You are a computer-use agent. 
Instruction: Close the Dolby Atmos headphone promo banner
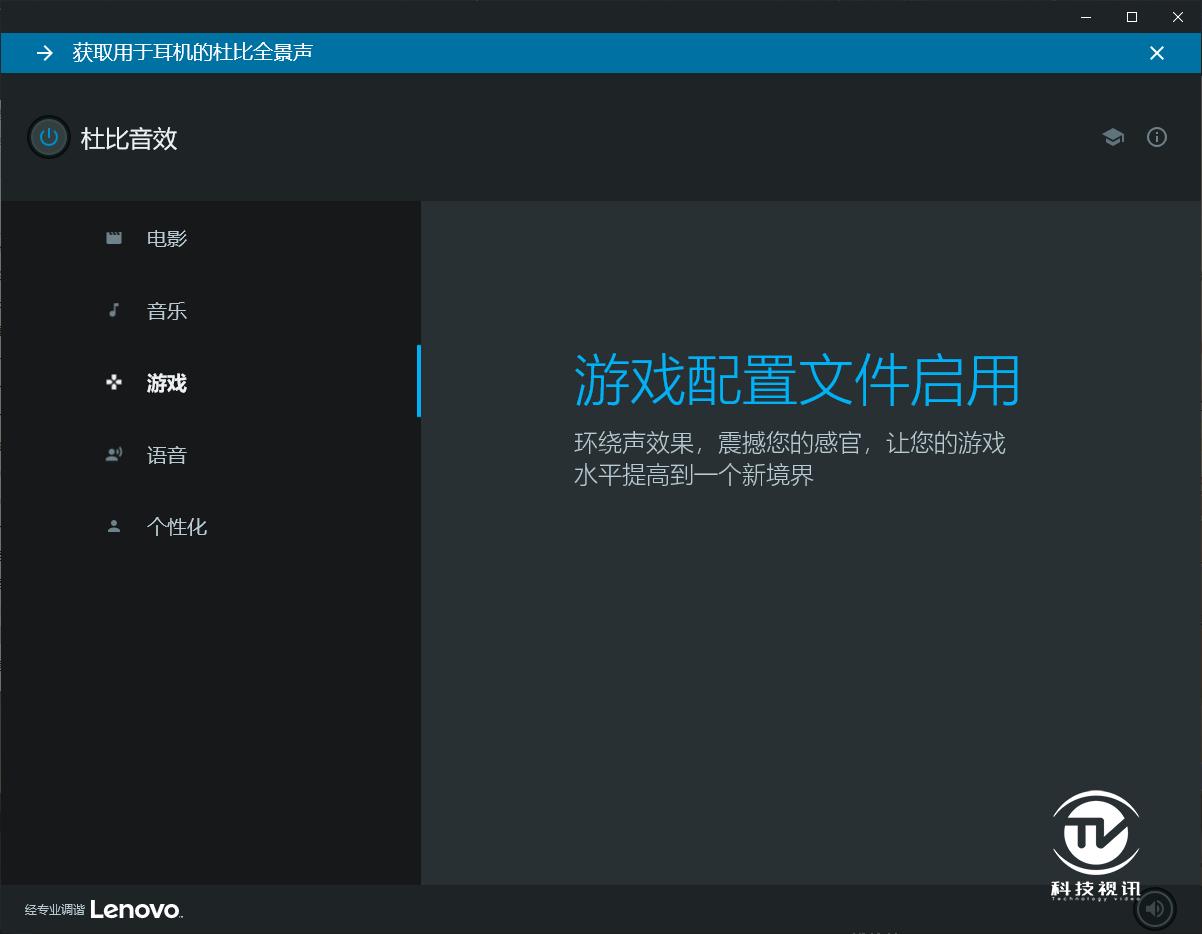pos(1157,53)
